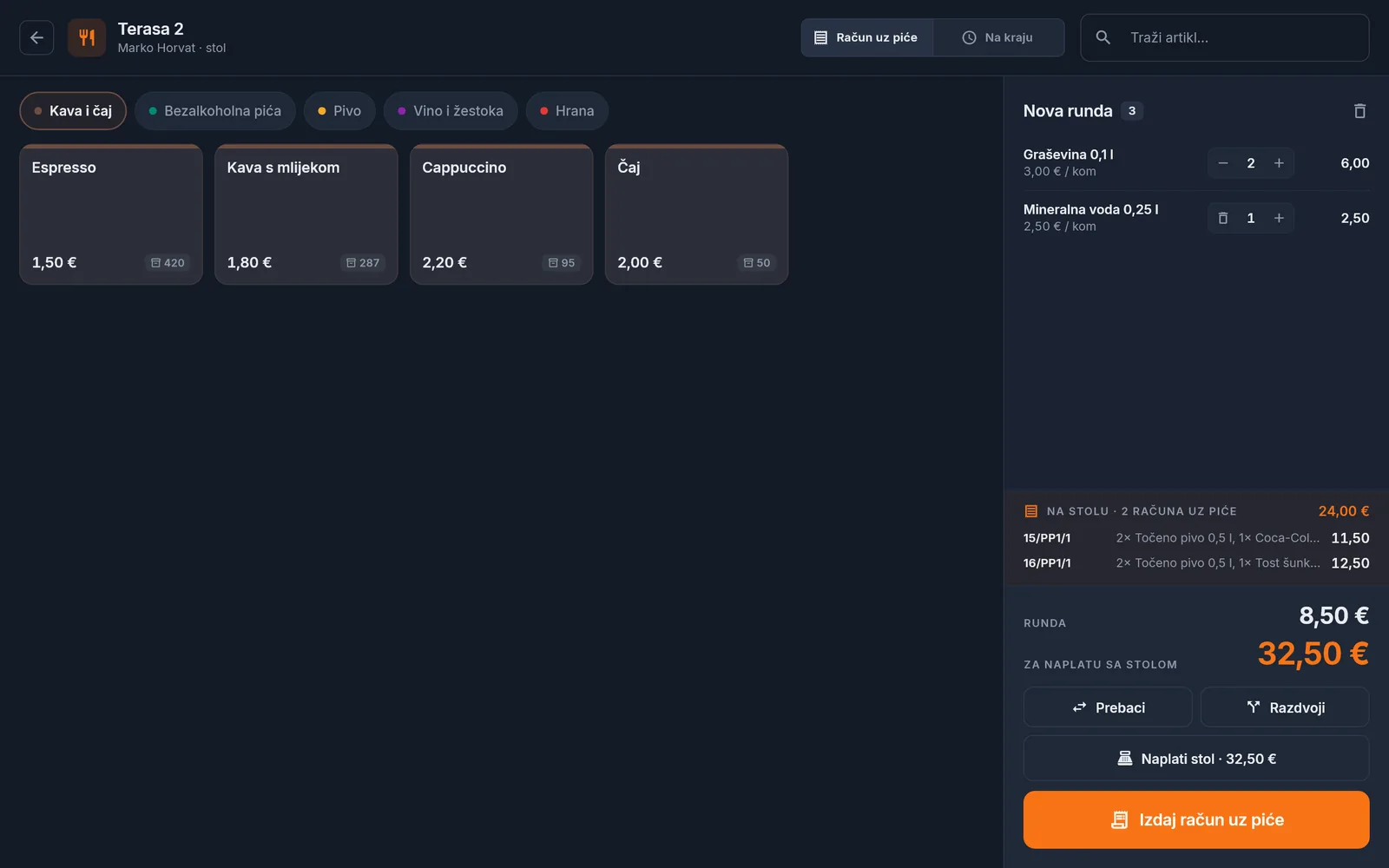Image resolution: width=1389 pixels, height=868 pixels.
Task: Click the Mineralna voda 0,25 l item name
Action: 1090,209
